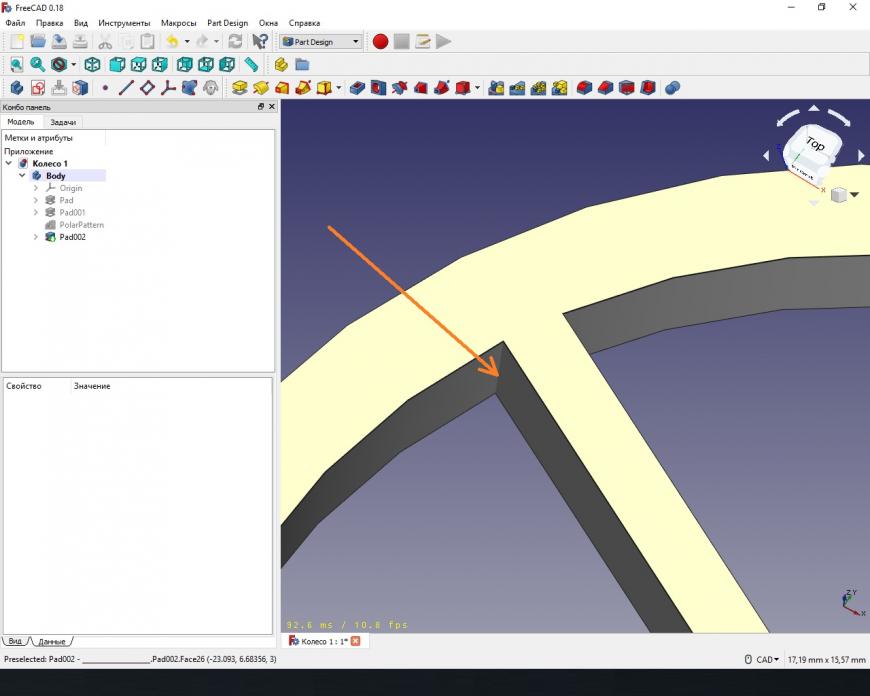Click the Revolution tool icon
Screen dimensions: 870x696
(260, 88)
